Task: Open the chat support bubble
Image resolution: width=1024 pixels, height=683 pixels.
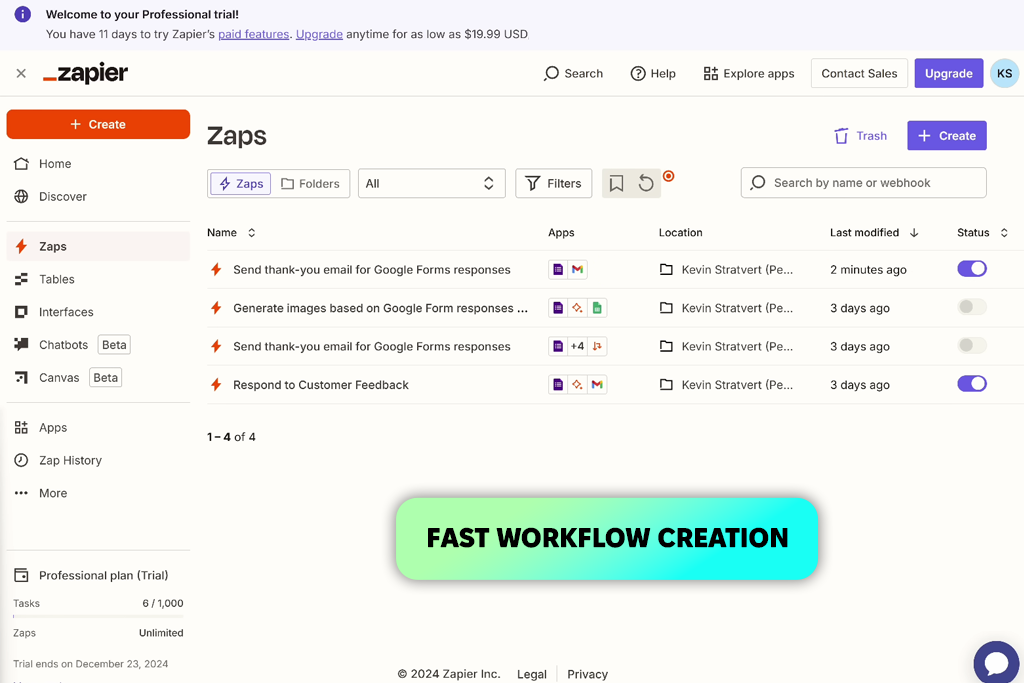Action: [x=997, y=663]
